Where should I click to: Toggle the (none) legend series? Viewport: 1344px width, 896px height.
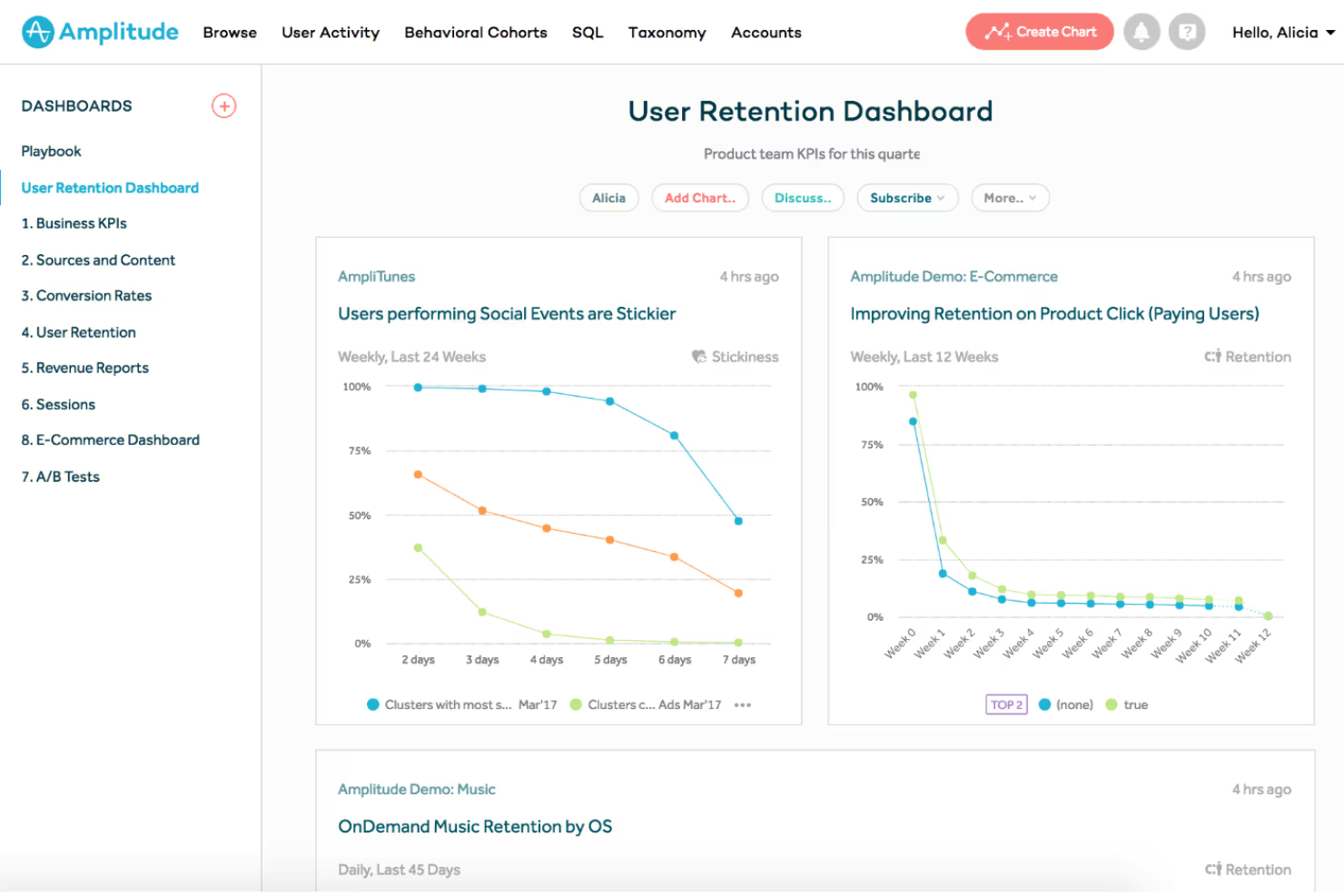1065,704
